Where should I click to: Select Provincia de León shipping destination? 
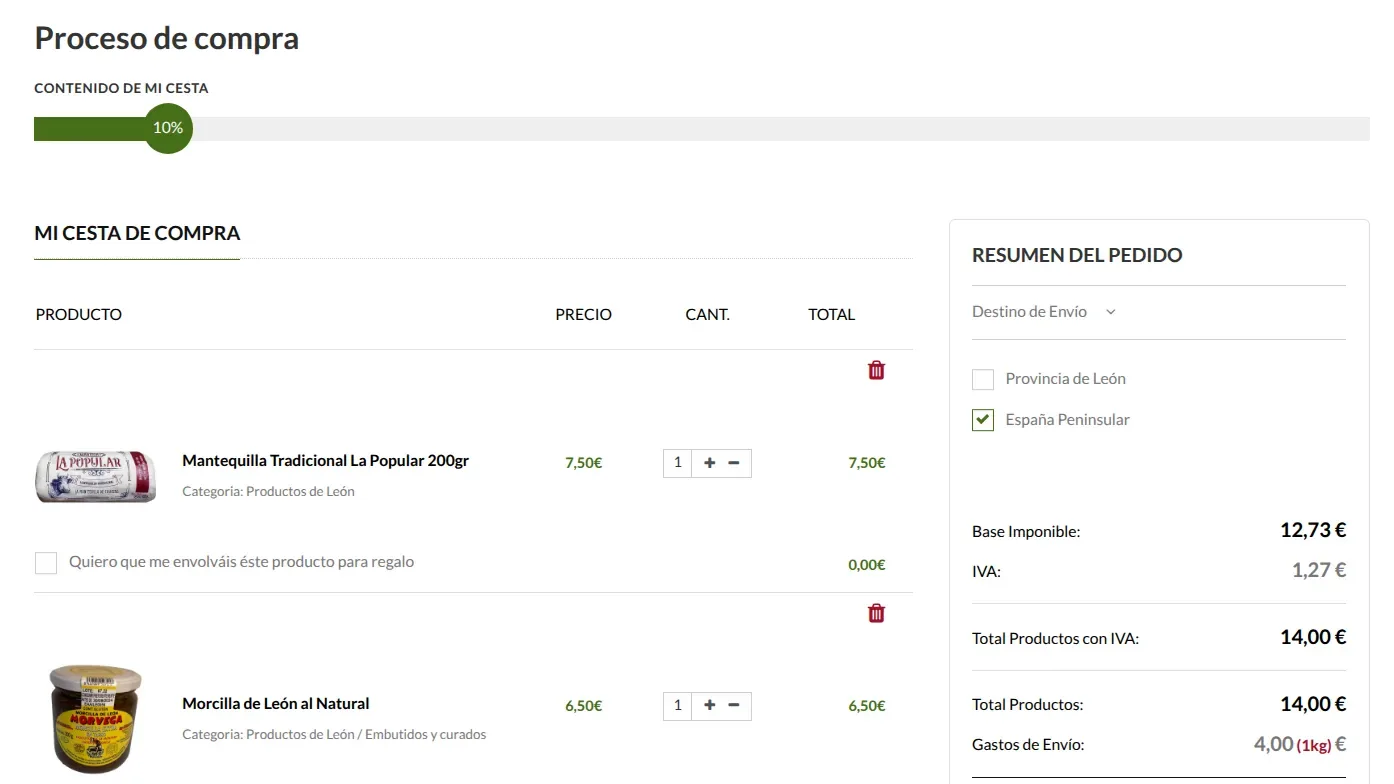(x=983, y=379)
